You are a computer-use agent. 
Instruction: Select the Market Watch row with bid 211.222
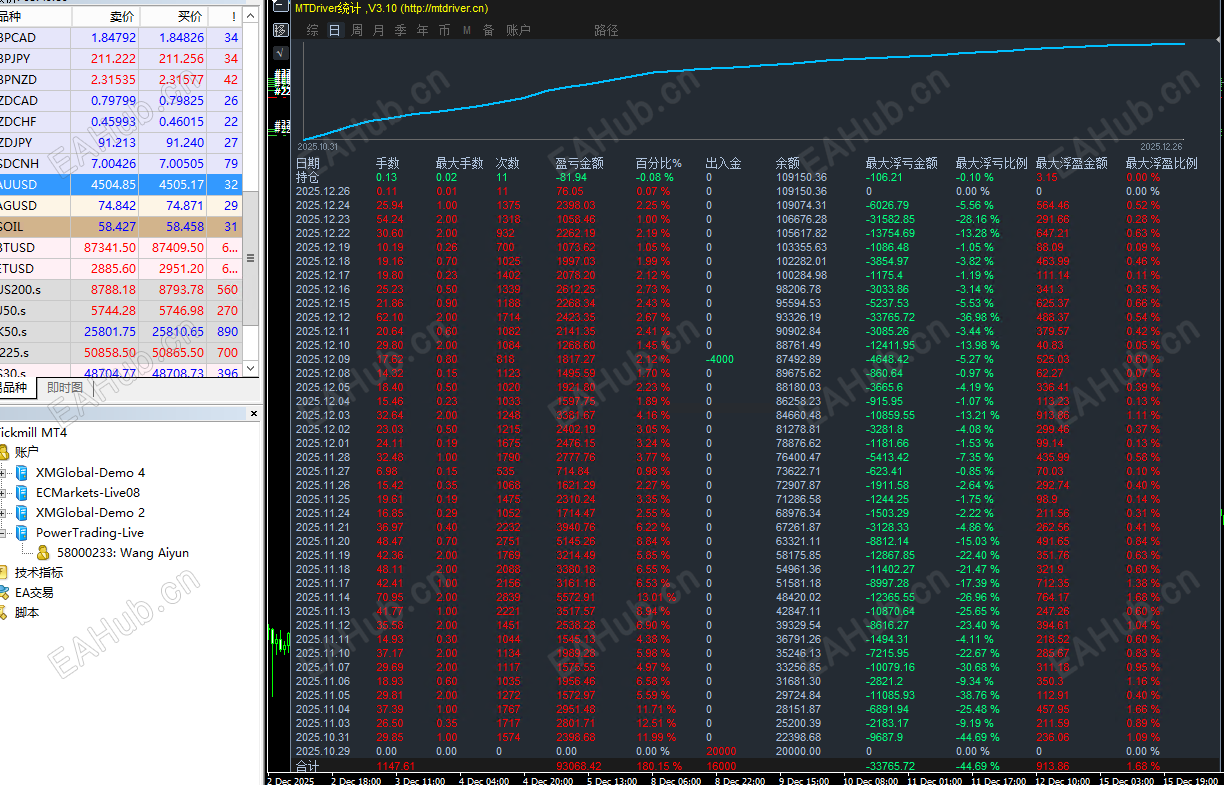[122, 58]
